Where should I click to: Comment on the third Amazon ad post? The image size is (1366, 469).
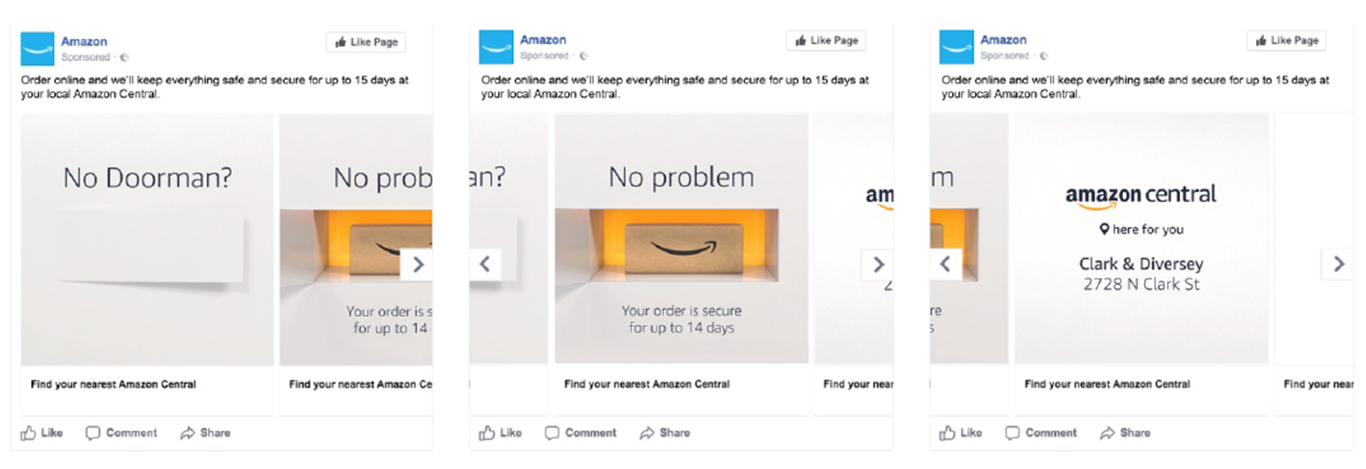coord(1041,433)
